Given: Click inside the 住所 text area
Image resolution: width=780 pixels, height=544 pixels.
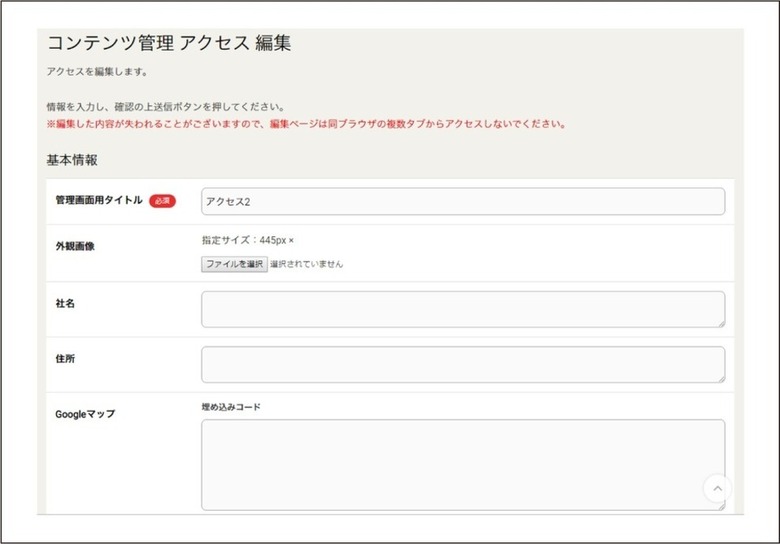Looking at the screenshot, I should tap(463, 364).
